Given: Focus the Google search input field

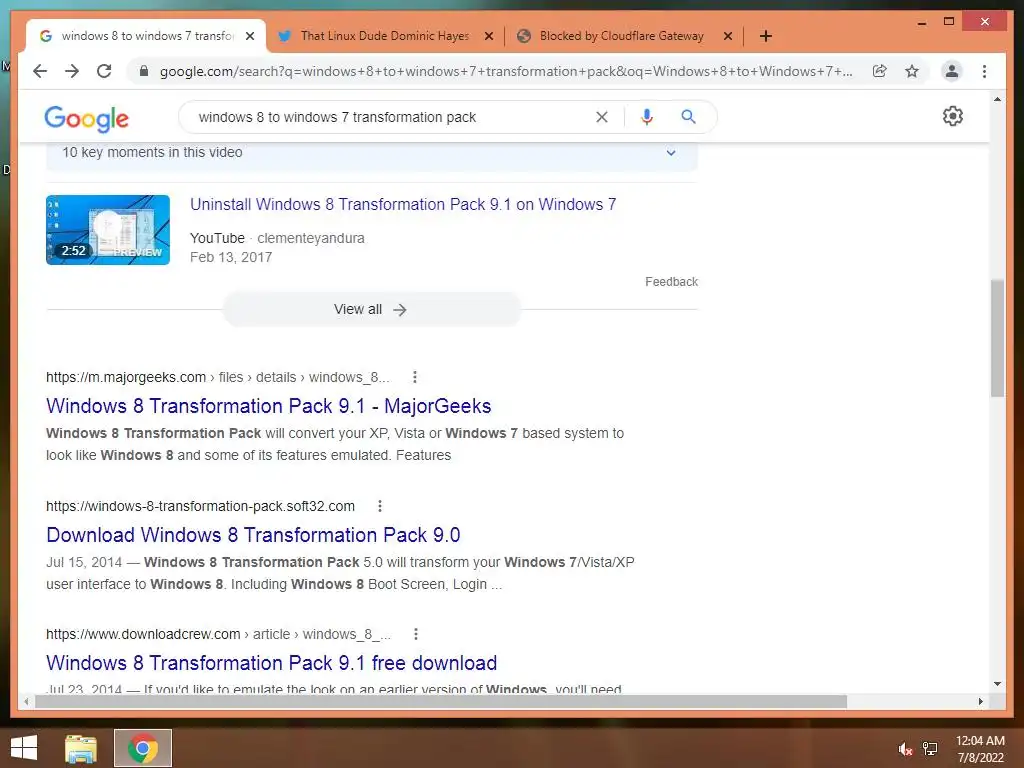Looking at the screenshot, I should pyautogui.click(x=392, y=117).
